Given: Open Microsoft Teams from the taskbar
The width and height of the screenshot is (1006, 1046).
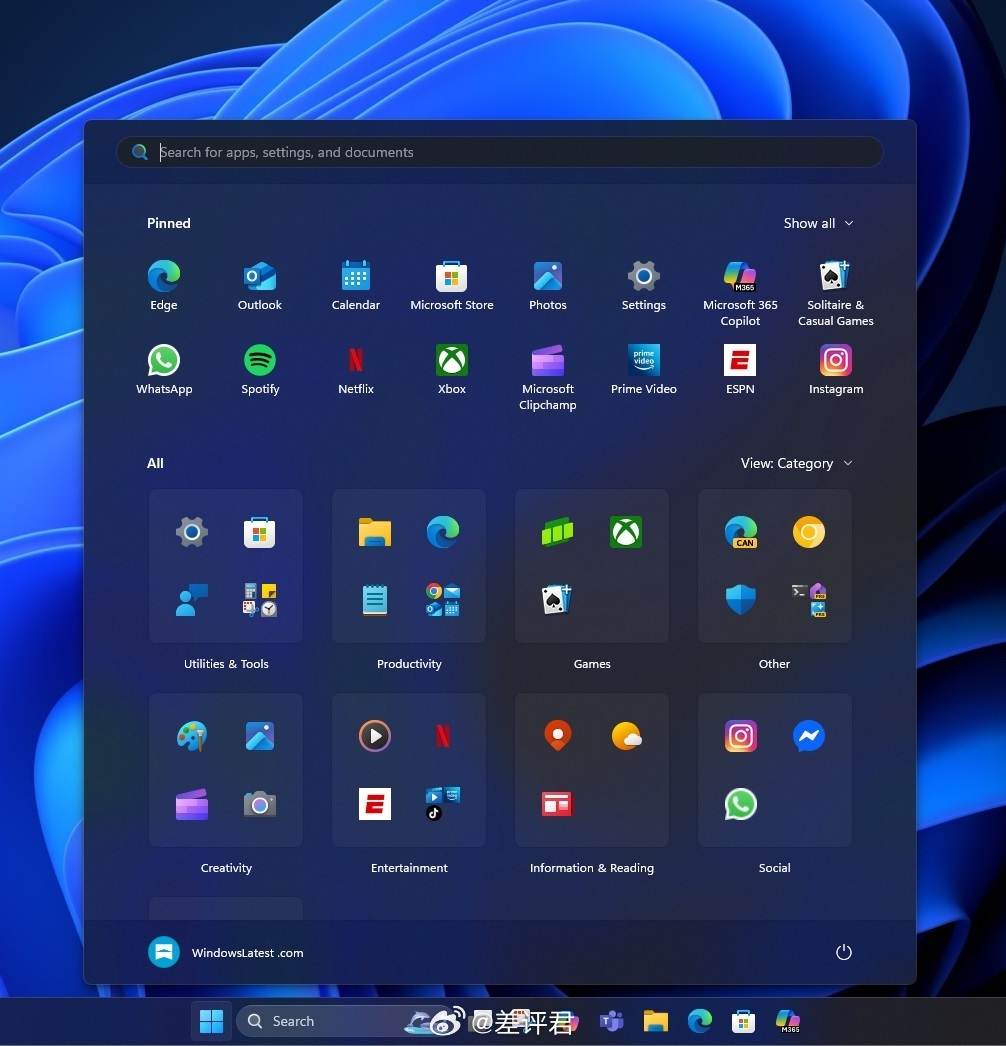Looking at the screenshot, I should tap(611, 1021).
